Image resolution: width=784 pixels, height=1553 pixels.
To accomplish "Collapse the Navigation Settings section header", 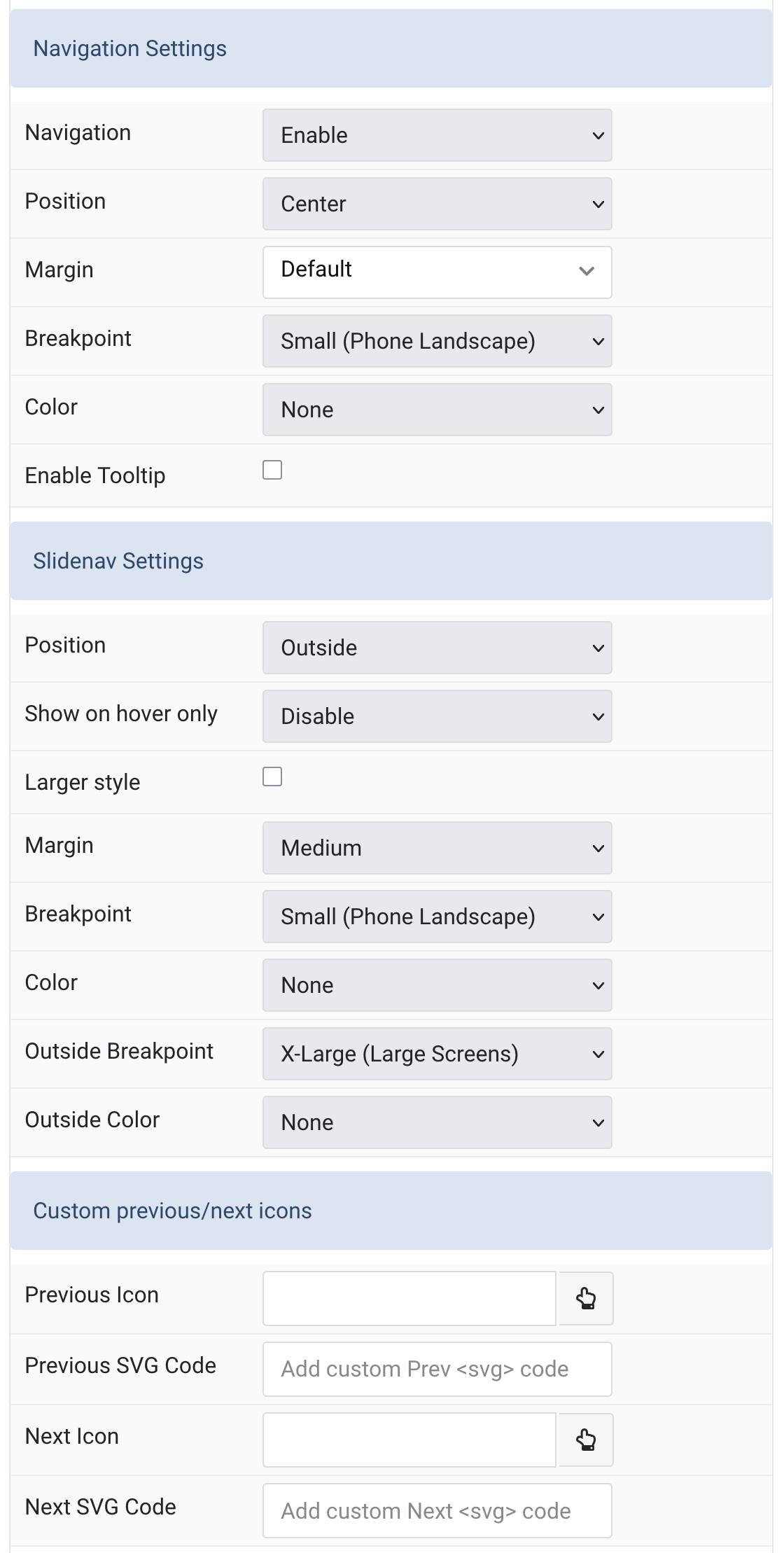I will tap(391, 48).
